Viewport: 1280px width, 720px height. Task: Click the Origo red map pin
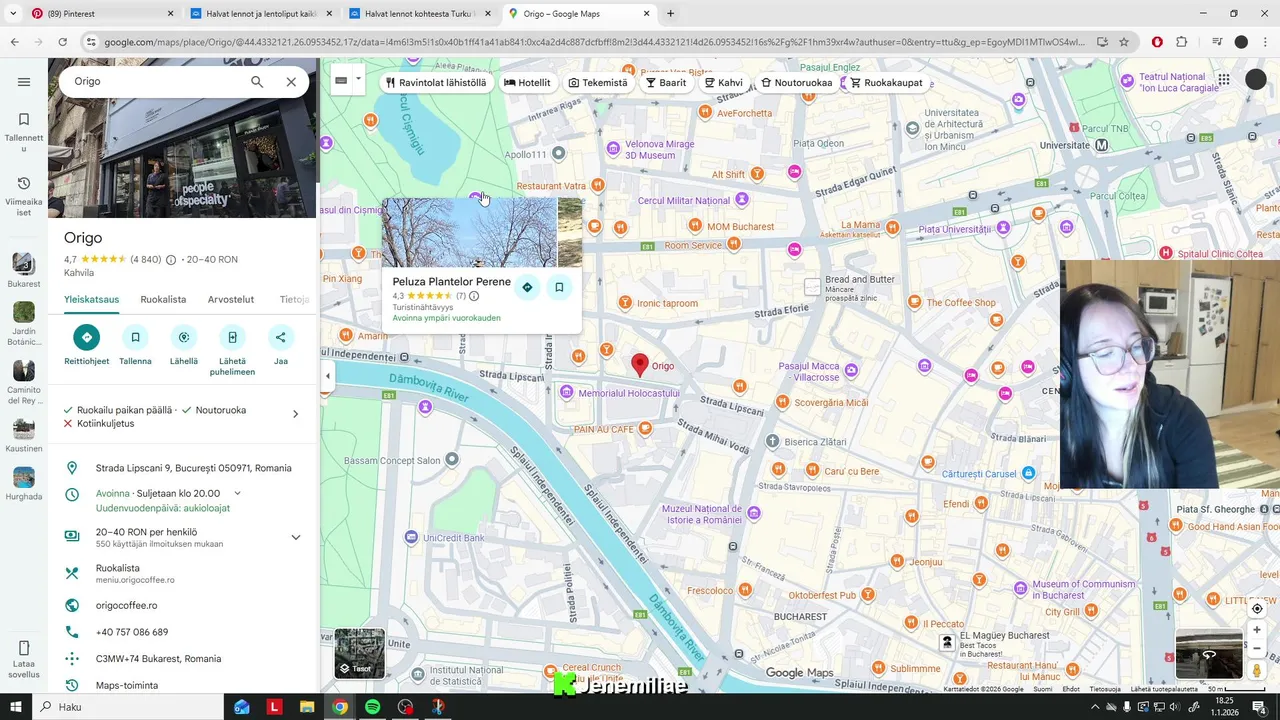point(640,365)
